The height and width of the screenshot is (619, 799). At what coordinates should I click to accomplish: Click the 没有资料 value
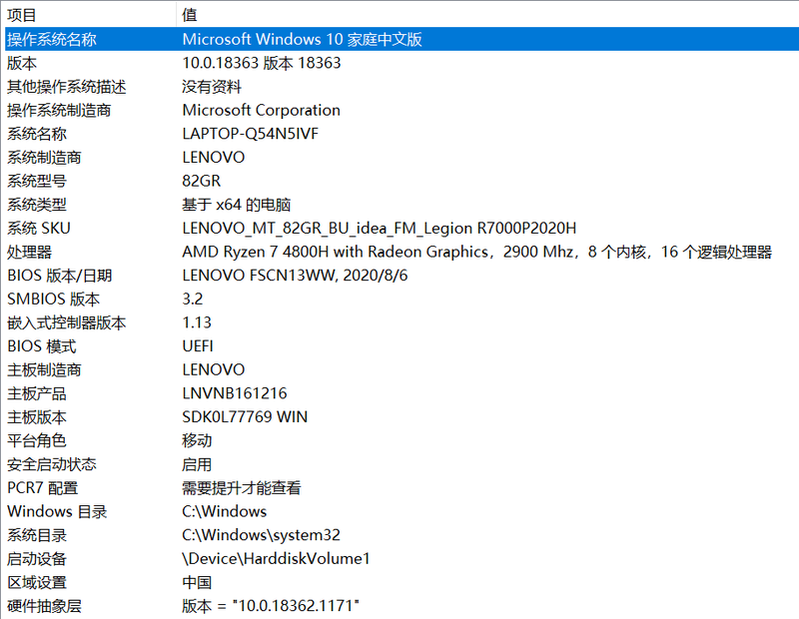click(x=211, y=87)
